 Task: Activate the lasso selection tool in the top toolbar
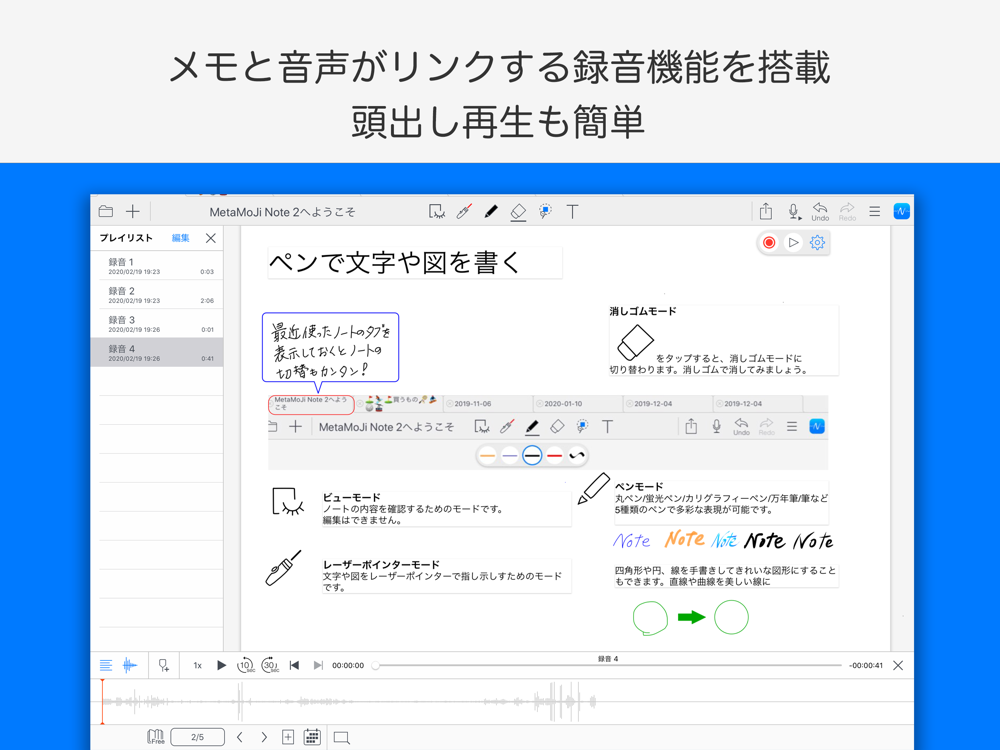coord(545,211)
